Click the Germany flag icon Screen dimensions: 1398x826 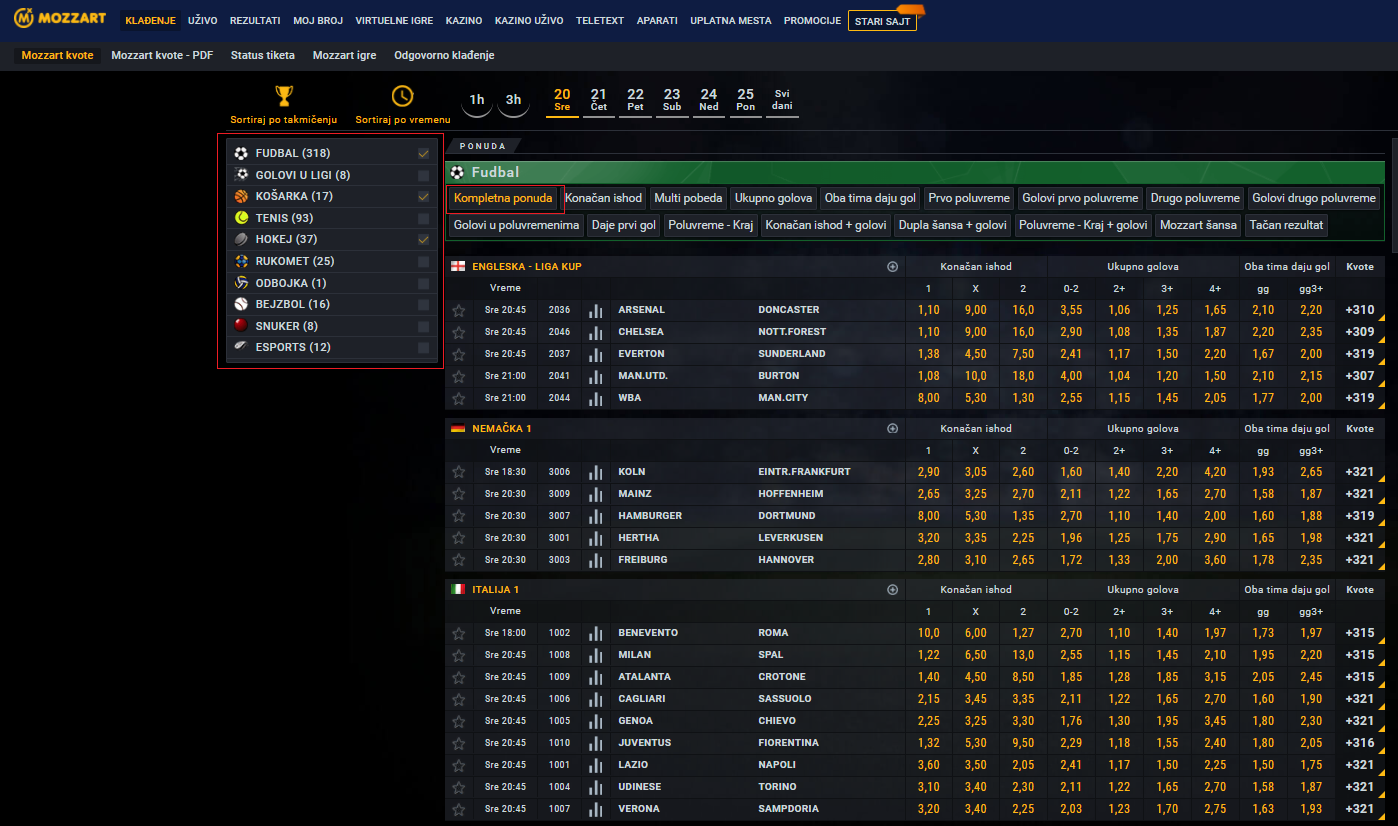[x=458, y=429]
